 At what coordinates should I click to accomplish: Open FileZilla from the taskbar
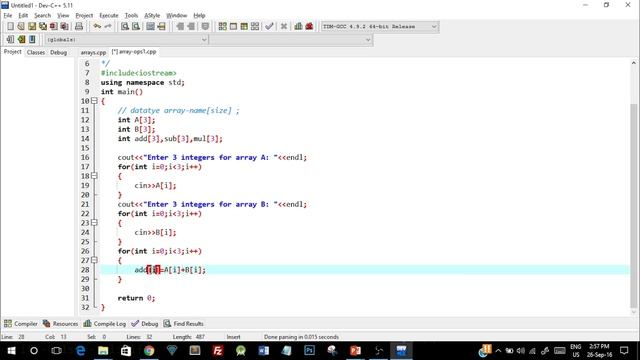click(x=218, y=351)
